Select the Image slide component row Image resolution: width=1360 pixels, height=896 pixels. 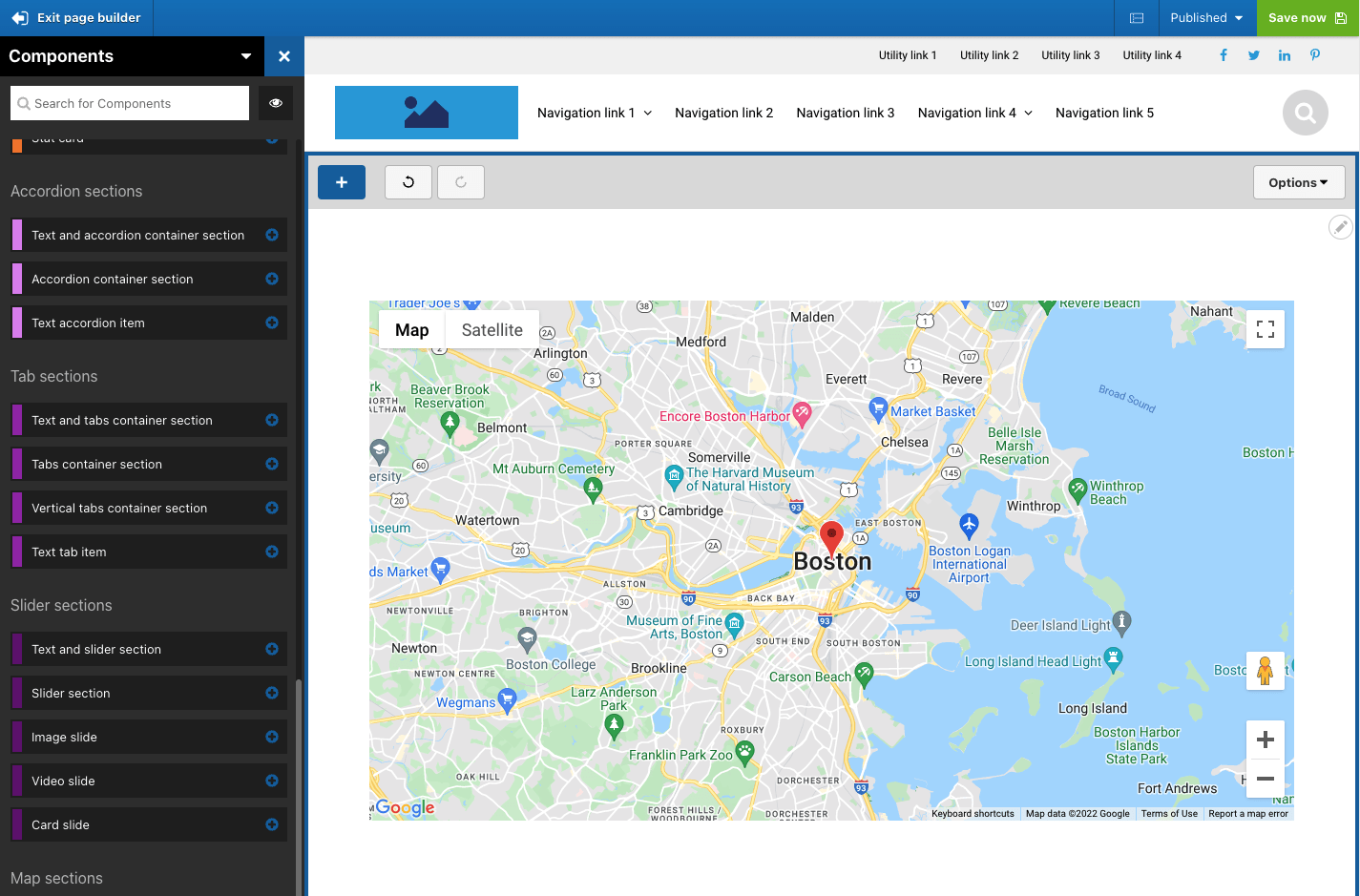coord(149,737)
